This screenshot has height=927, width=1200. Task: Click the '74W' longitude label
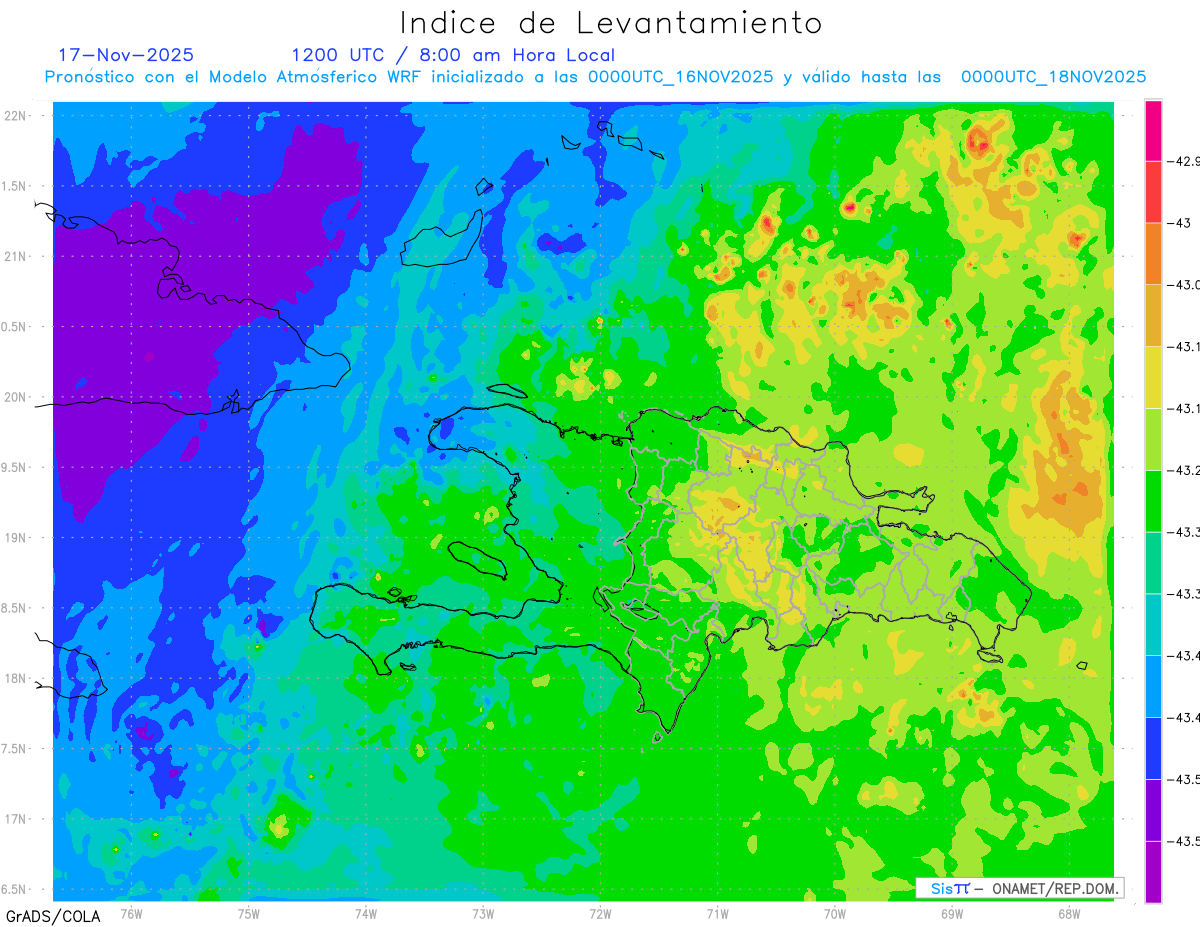coord(365,912)
